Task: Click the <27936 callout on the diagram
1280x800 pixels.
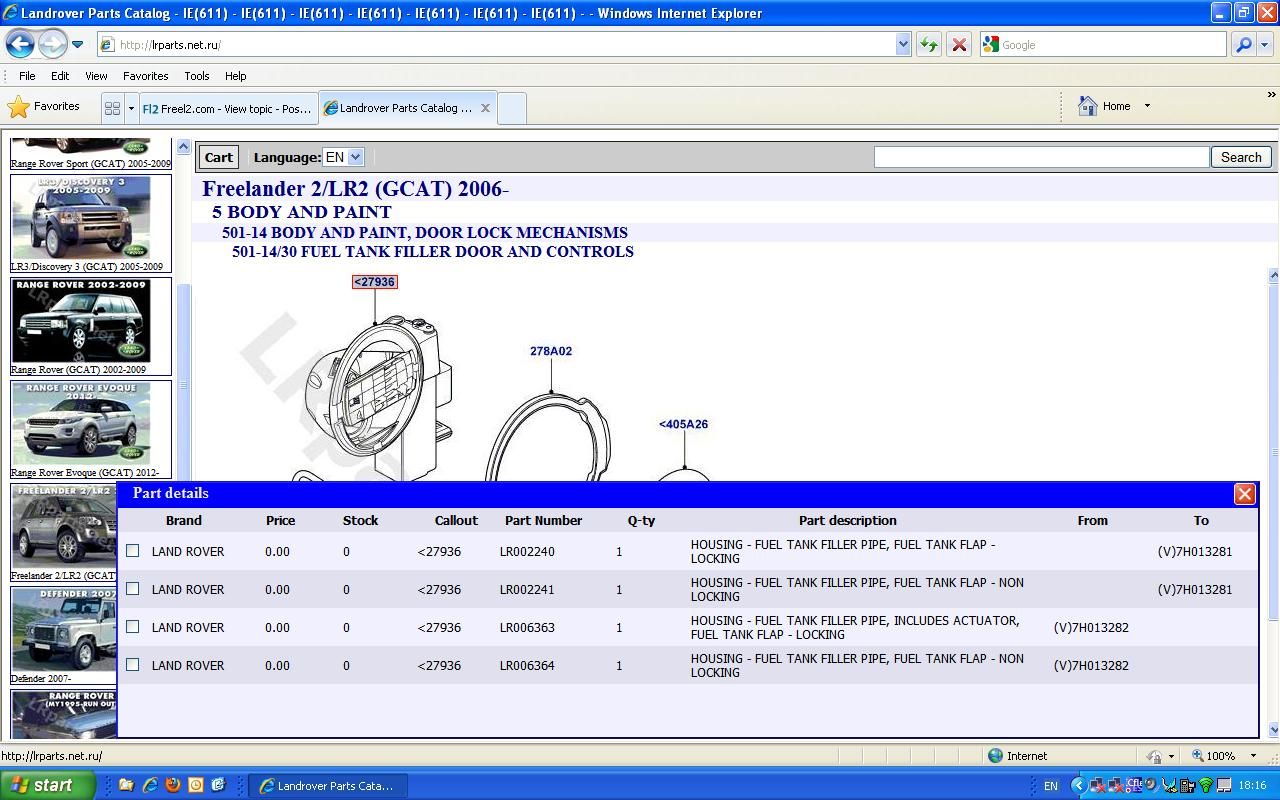Action: pyautogui.click(x=375, y=282)
